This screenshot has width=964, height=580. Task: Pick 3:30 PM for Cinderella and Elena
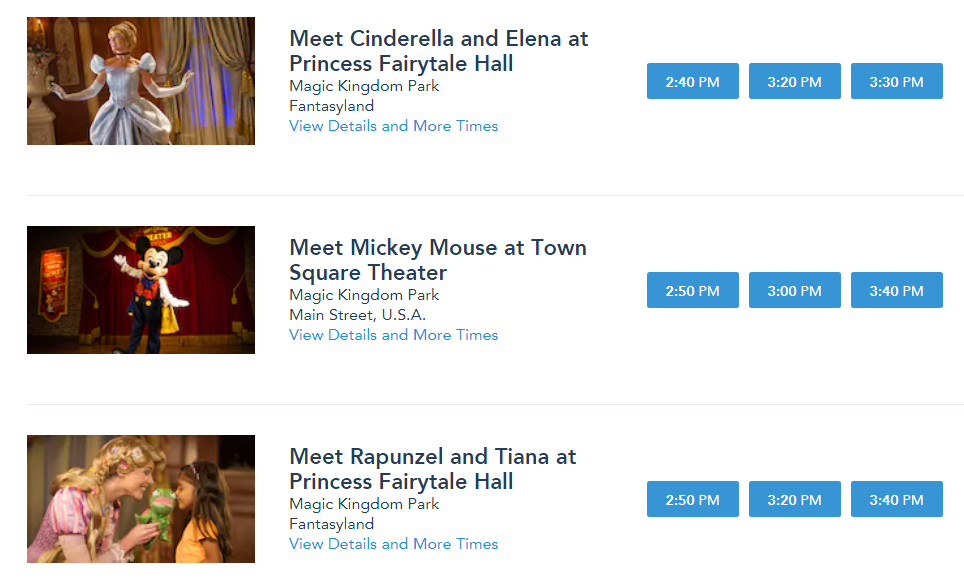[x=897, y=81]
